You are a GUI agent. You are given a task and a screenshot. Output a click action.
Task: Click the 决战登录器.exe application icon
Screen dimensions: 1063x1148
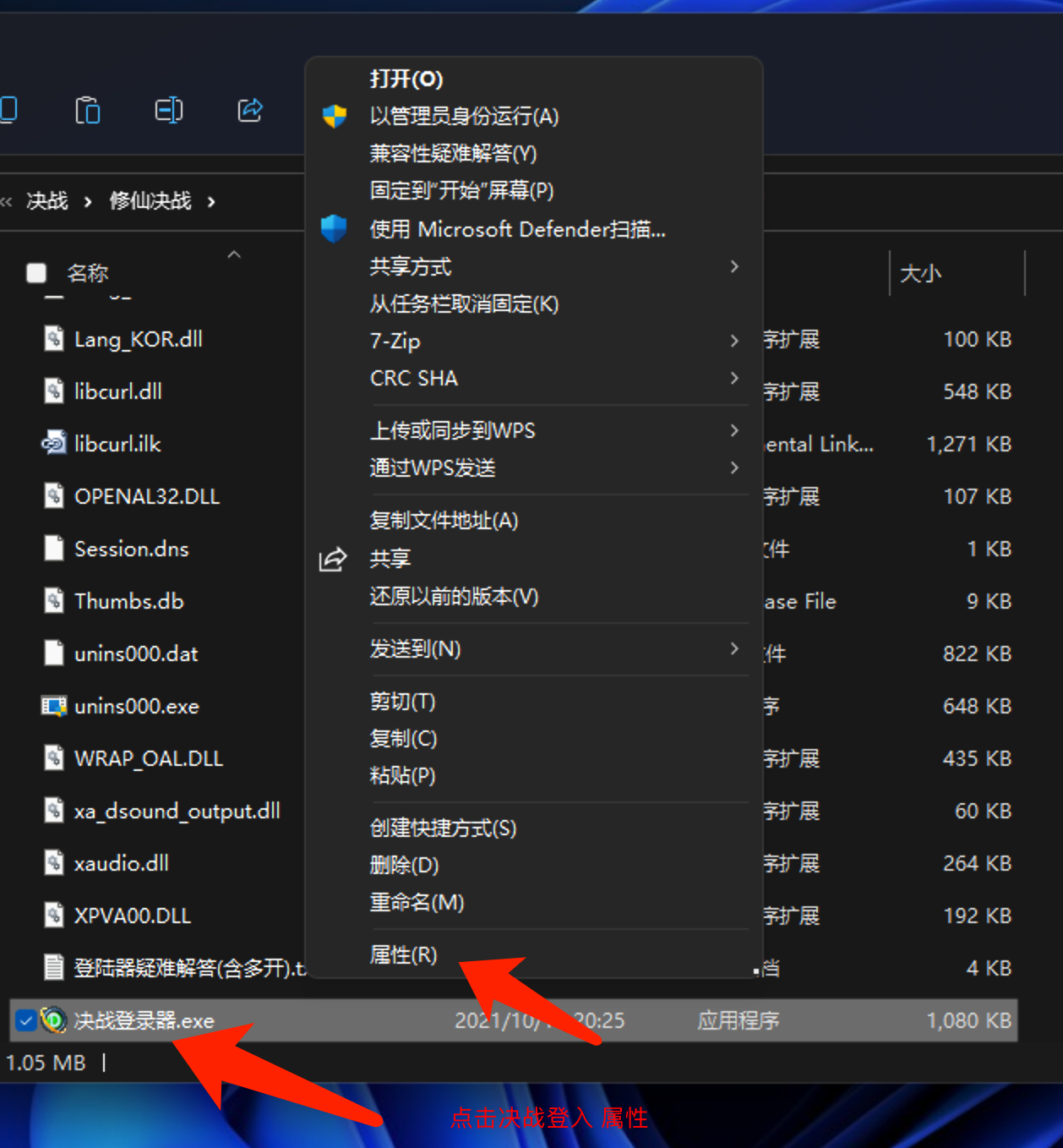[x=54, y=1020]
